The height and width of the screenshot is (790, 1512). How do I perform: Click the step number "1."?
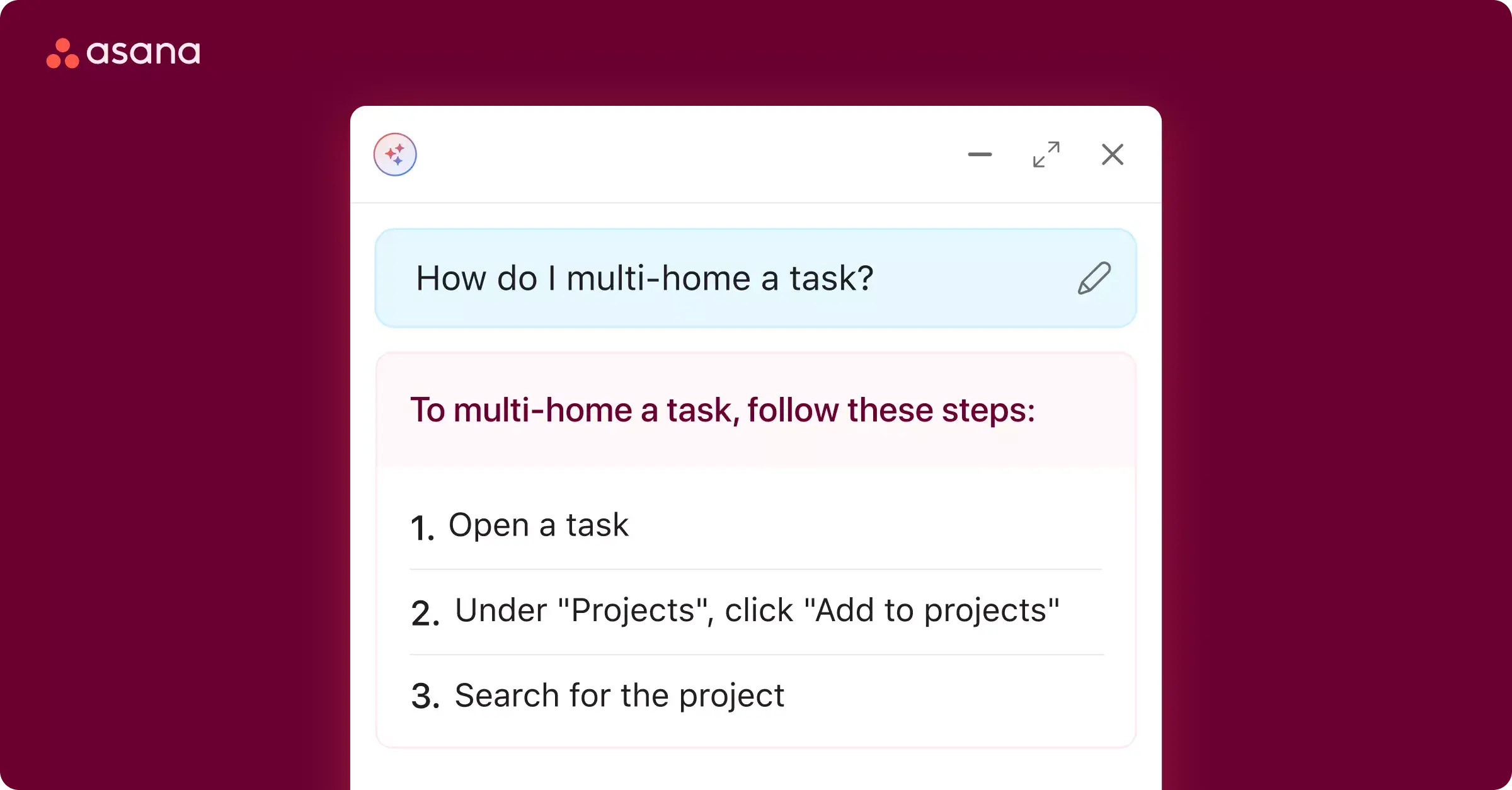click(x=422, y=528)
